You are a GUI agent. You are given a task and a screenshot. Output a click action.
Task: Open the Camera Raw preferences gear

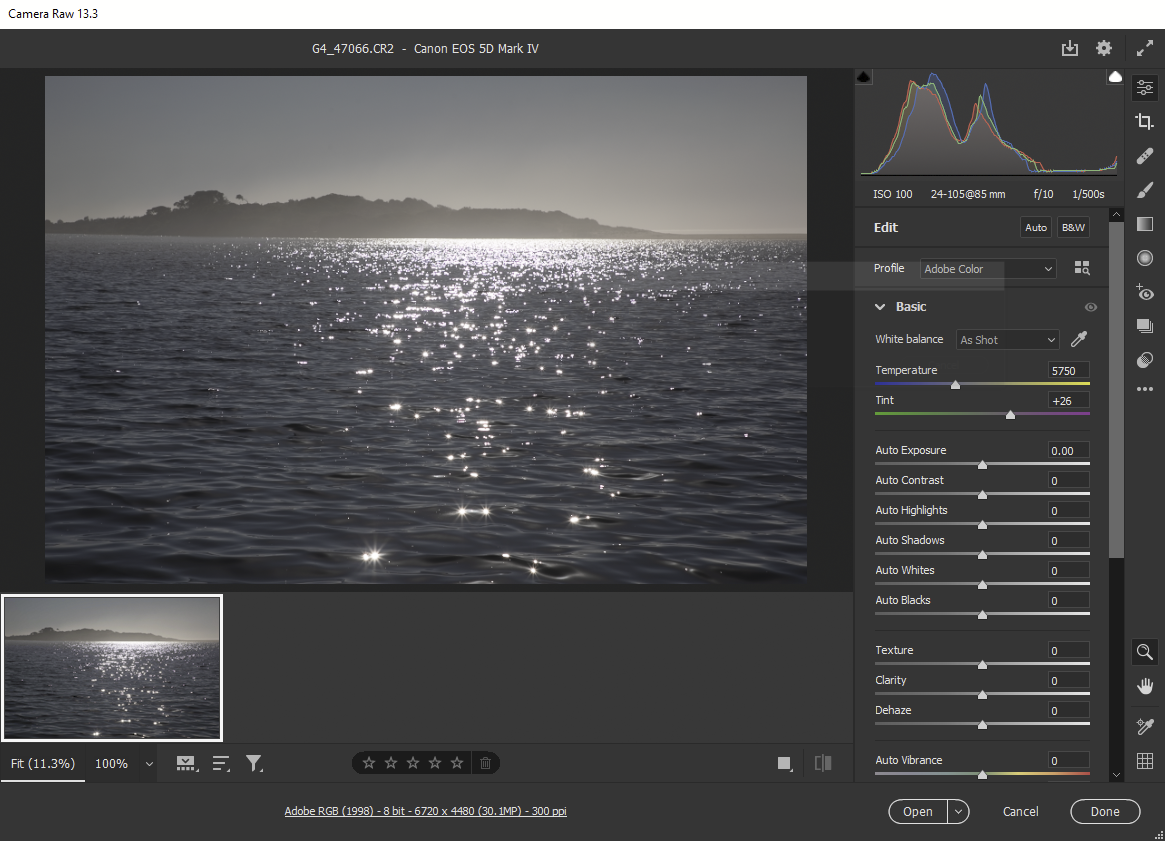[x=1104, y=48]
